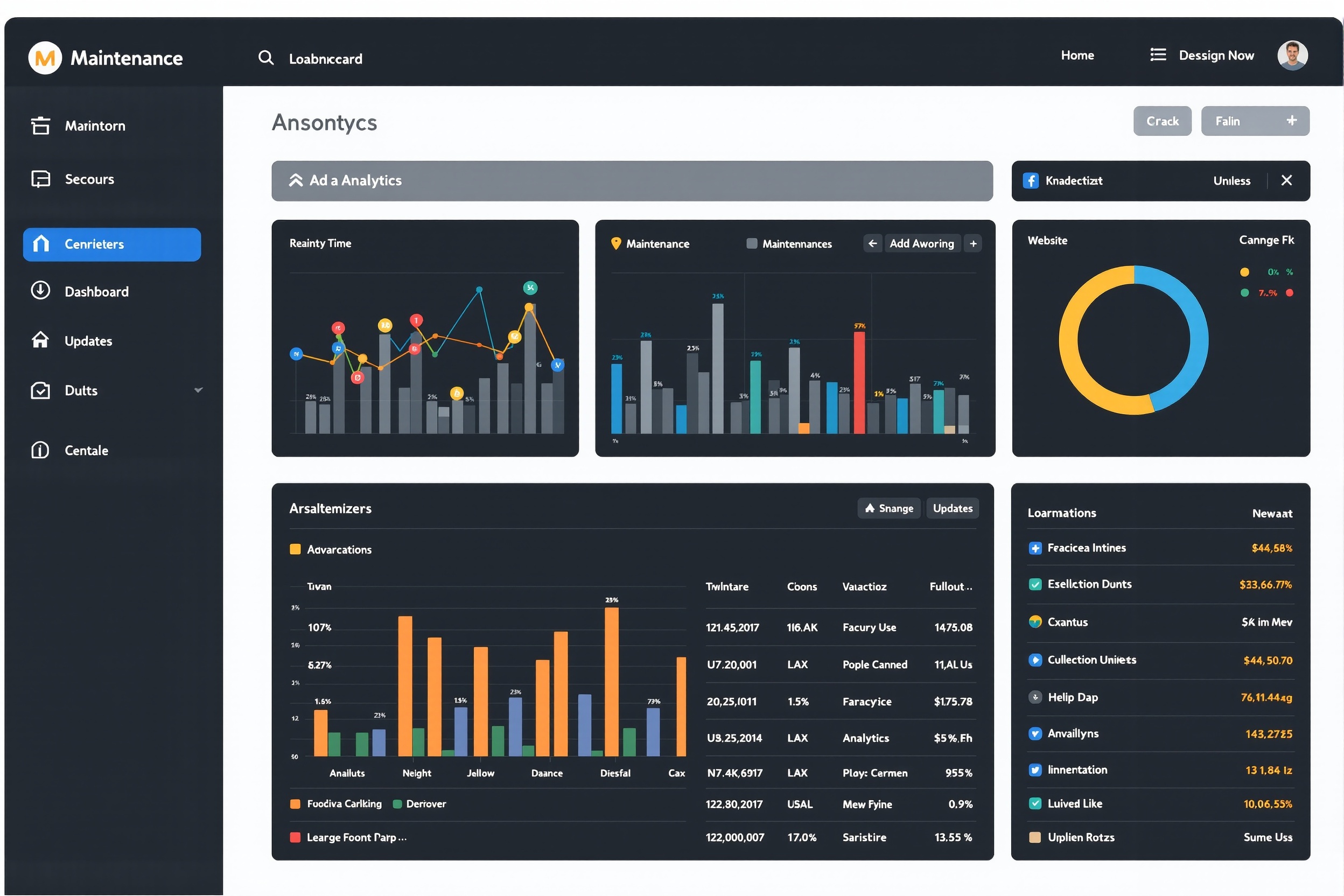
Task: Click the plus icon after Add Aworing
Action: (x=973, y=244)
